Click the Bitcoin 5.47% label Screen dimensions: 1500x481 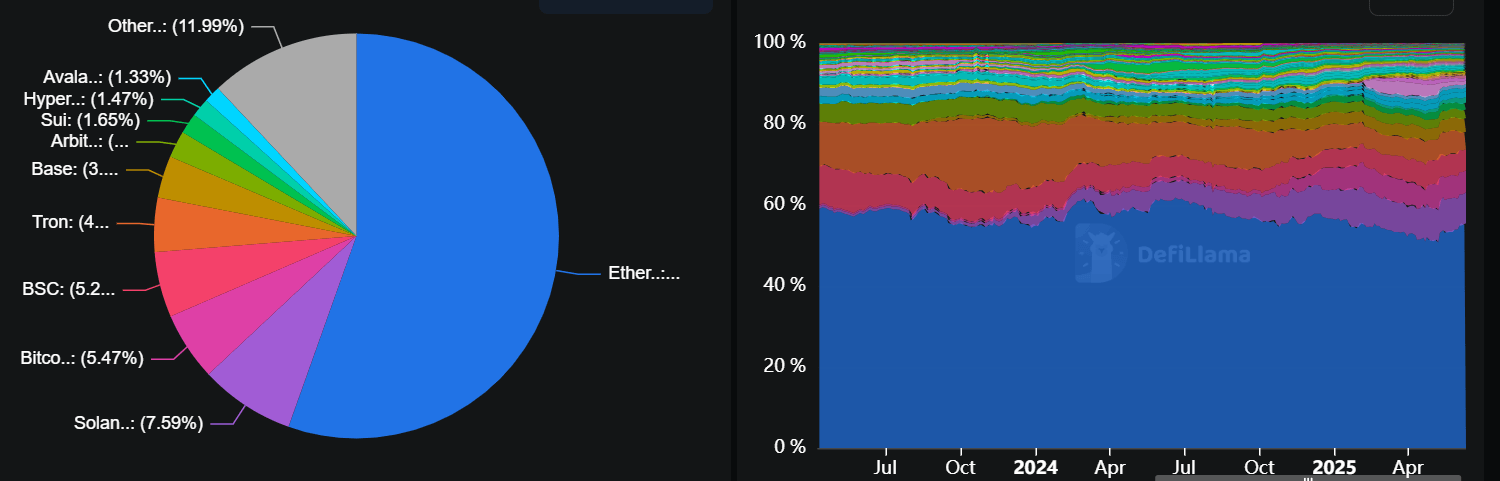click(x=82, y=357)
